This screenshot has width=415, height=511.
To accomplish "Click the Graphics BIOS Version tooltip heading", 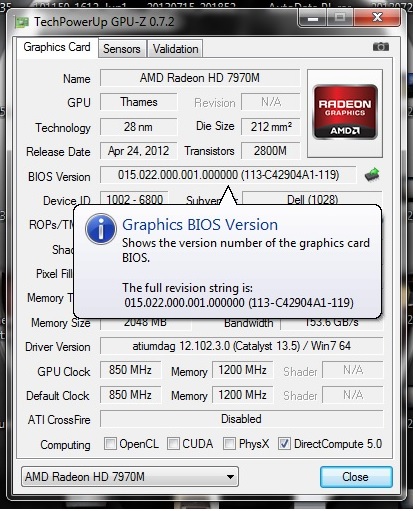I will (x=200, y=225).
